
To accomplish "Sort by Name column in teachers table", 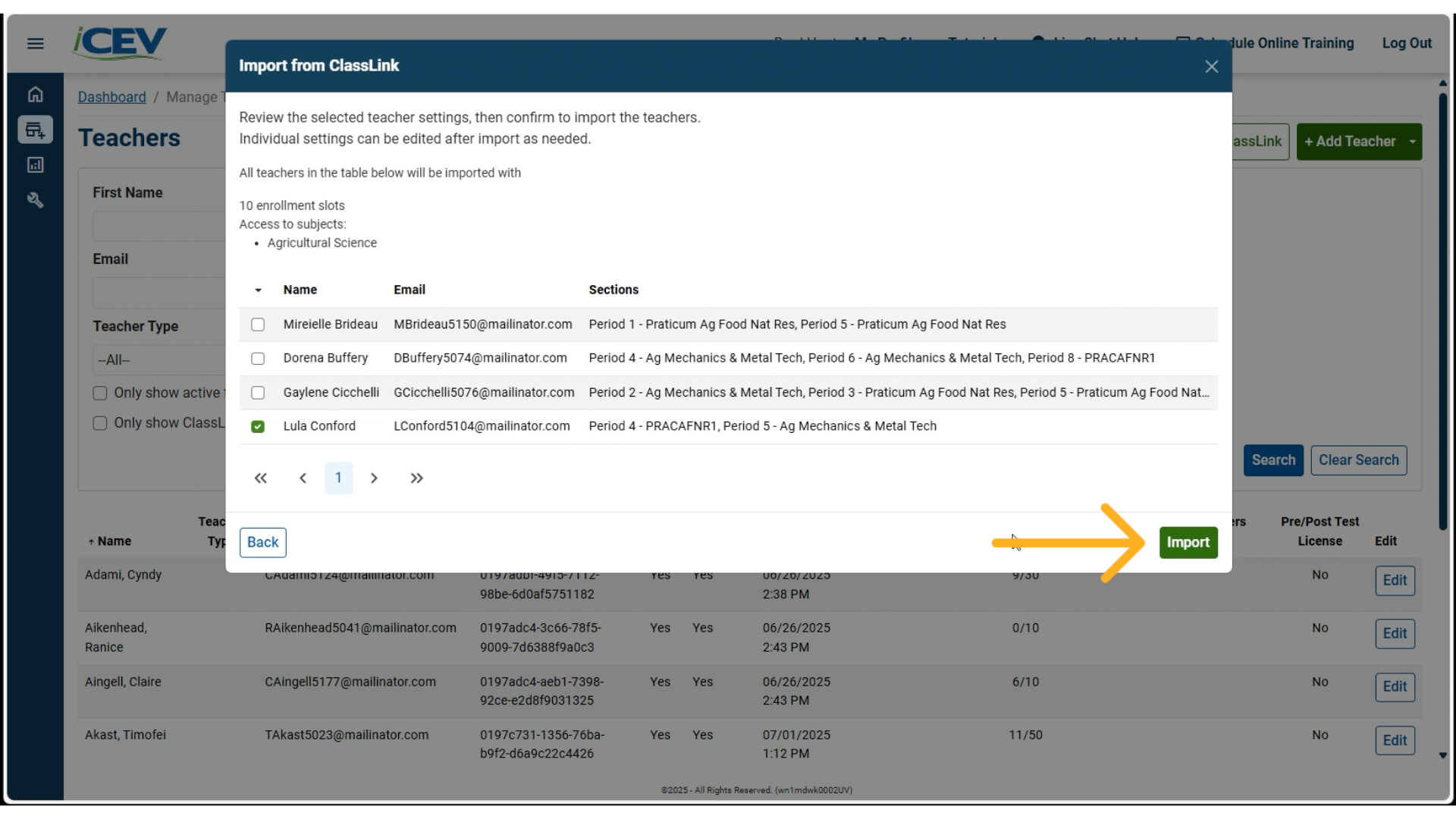I will coord(110,541).
